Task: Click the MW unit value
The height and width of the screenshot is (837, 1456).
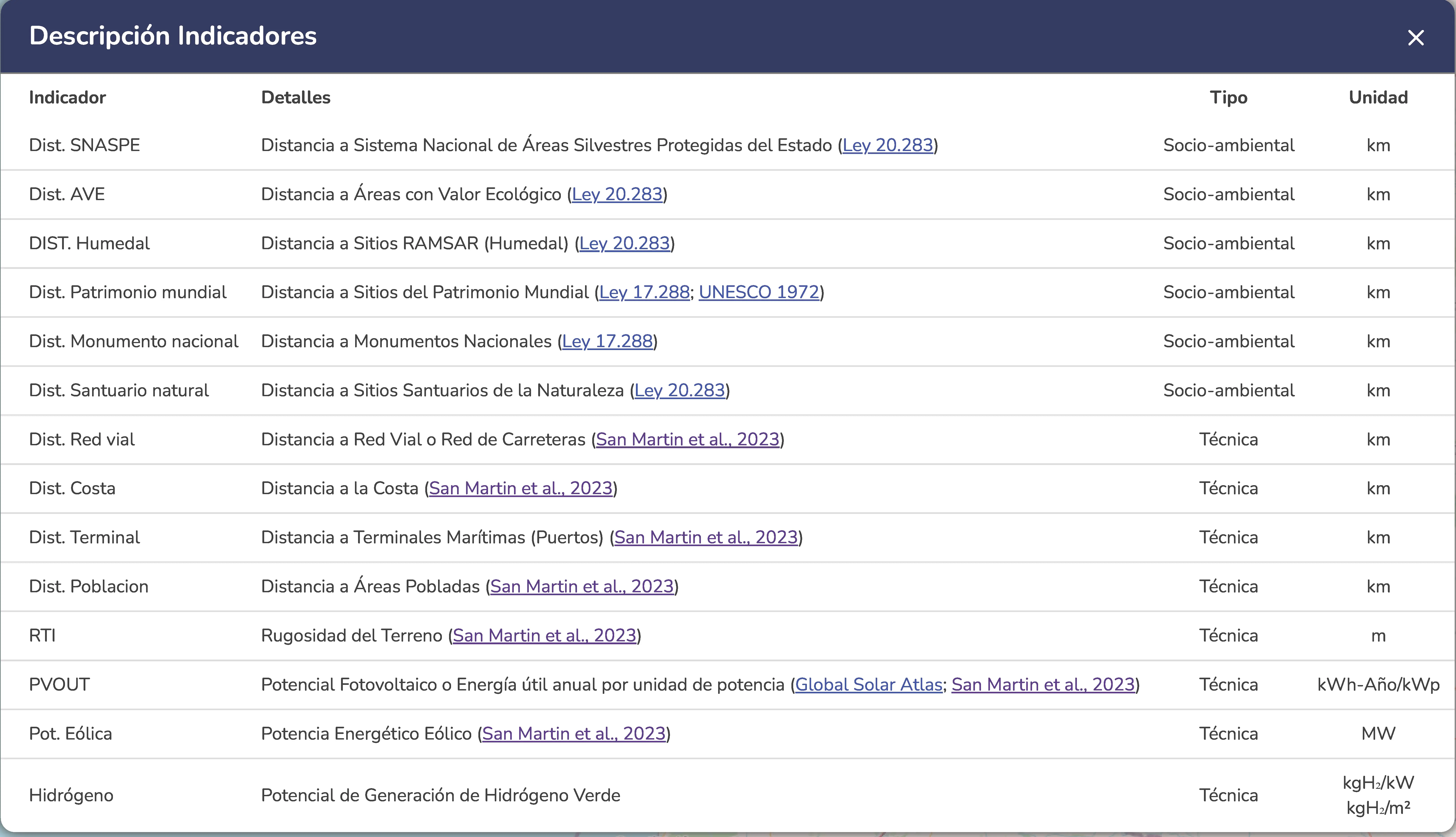Action: pyautogui.click(x=1378, y=734)
